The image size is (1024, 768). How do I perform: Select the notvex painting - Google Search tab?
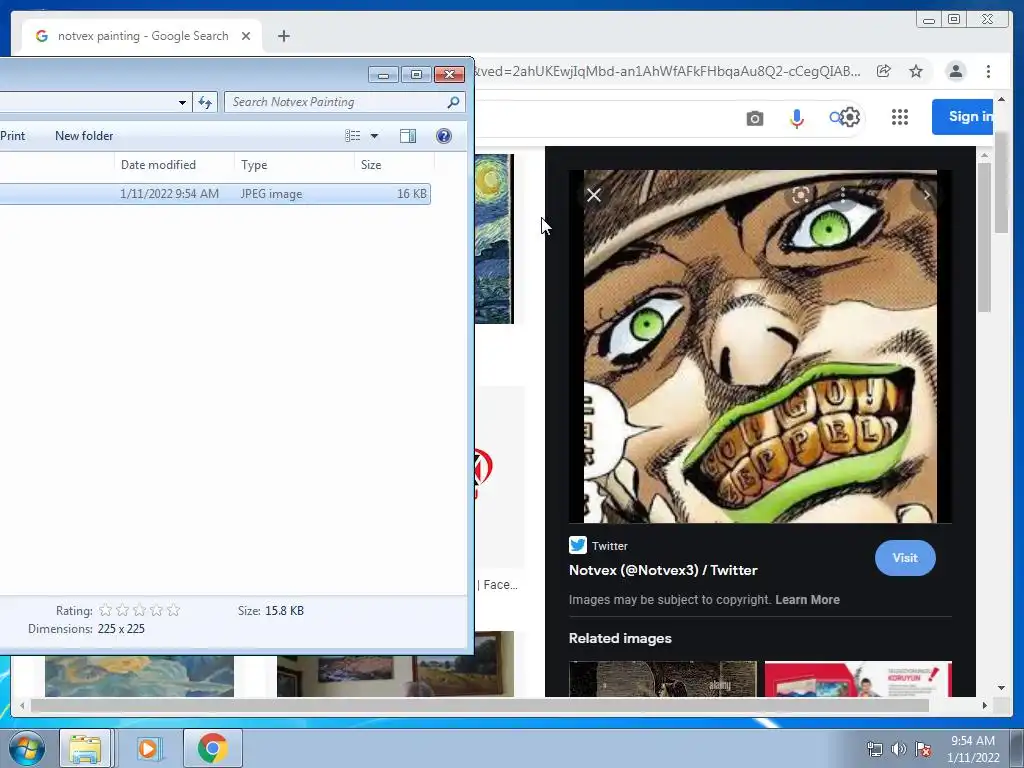pos(142,36)
